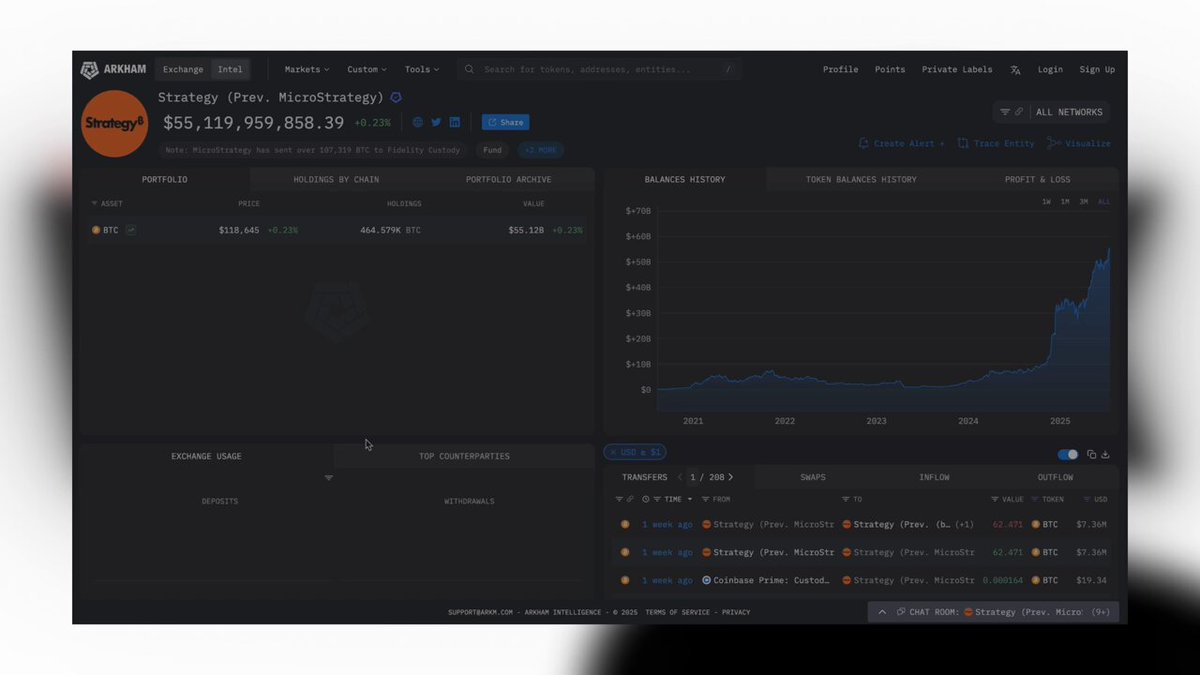The height and width of the screenshot is (675, 1200).
Task: Go to previous transfers page arrow
Action: click(x=680, y=477)
